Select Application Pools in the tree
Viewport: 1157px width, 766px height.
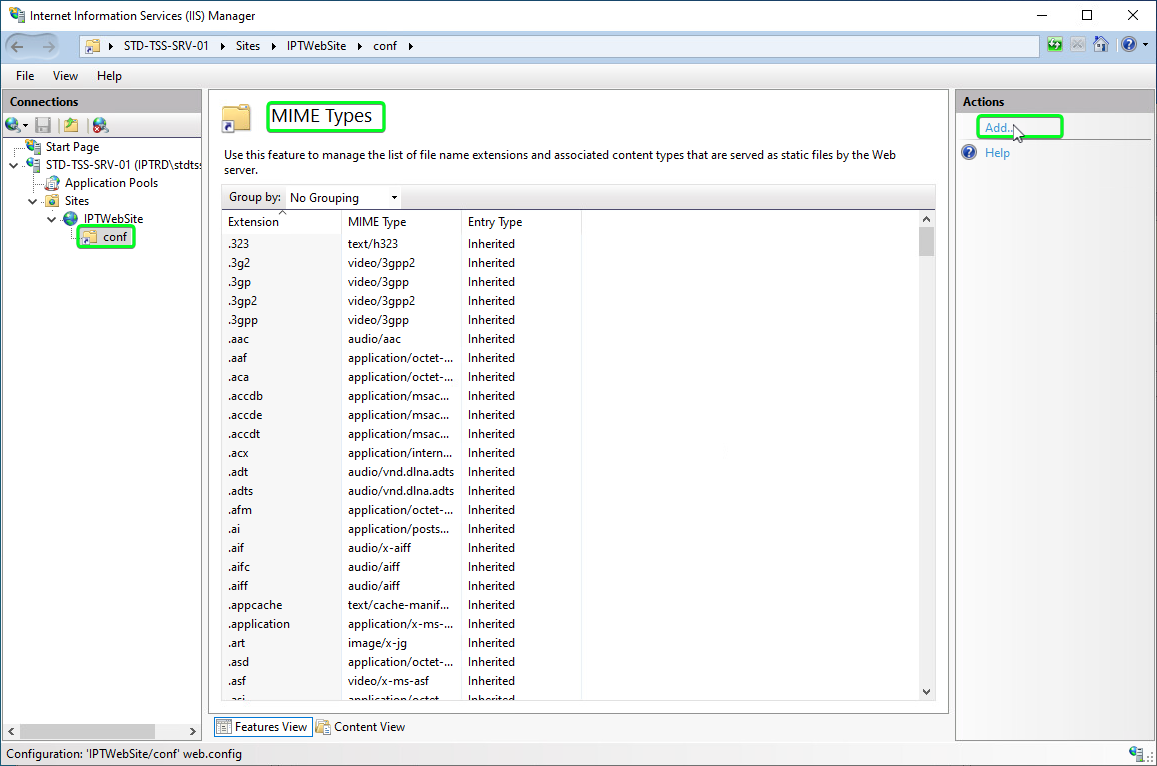pos(111,183)
